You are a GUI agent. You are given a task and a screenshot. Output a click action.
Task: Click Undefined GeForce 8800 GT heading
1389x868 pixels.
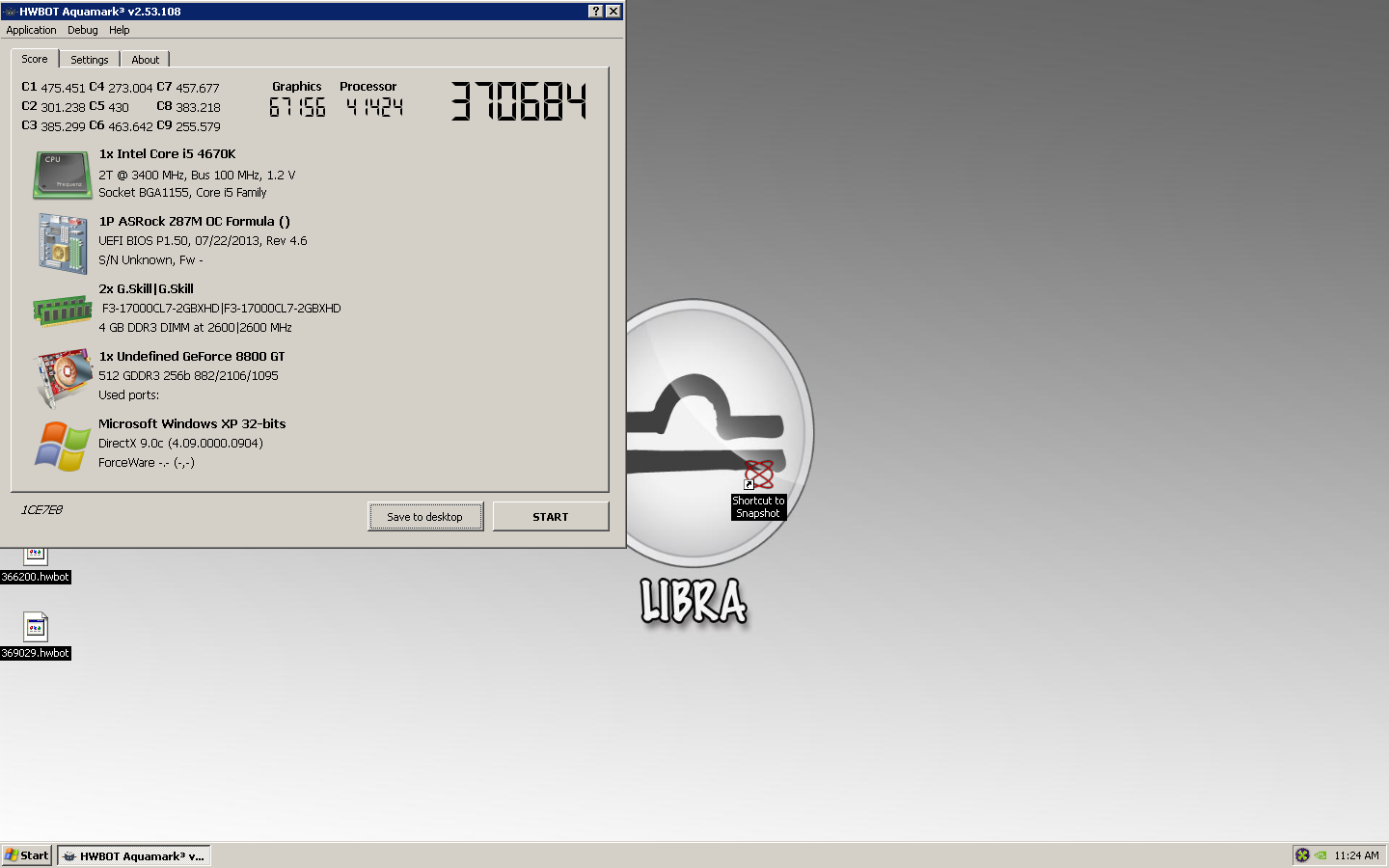(x=192, y=357)
